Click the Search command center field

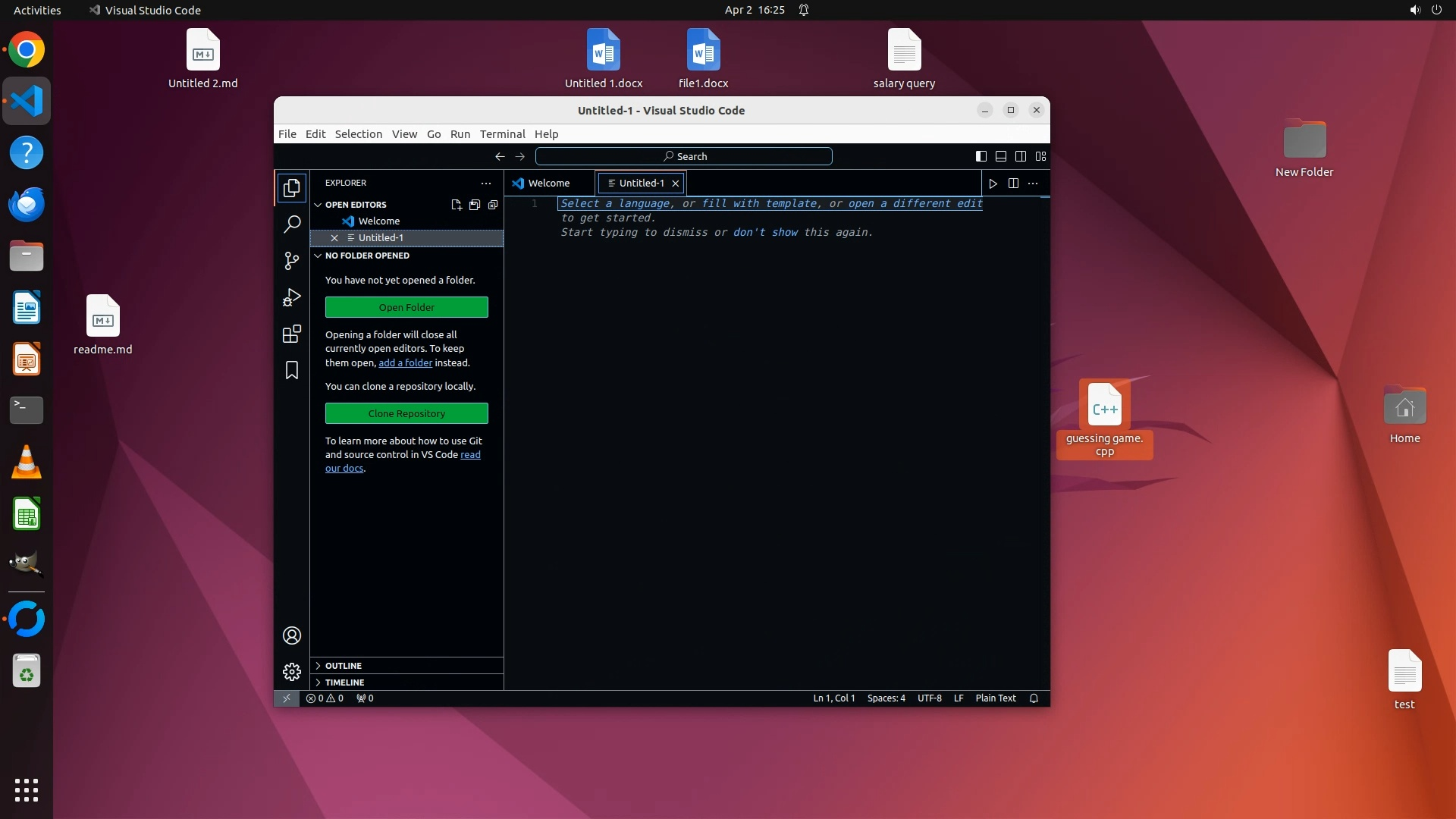683,156
